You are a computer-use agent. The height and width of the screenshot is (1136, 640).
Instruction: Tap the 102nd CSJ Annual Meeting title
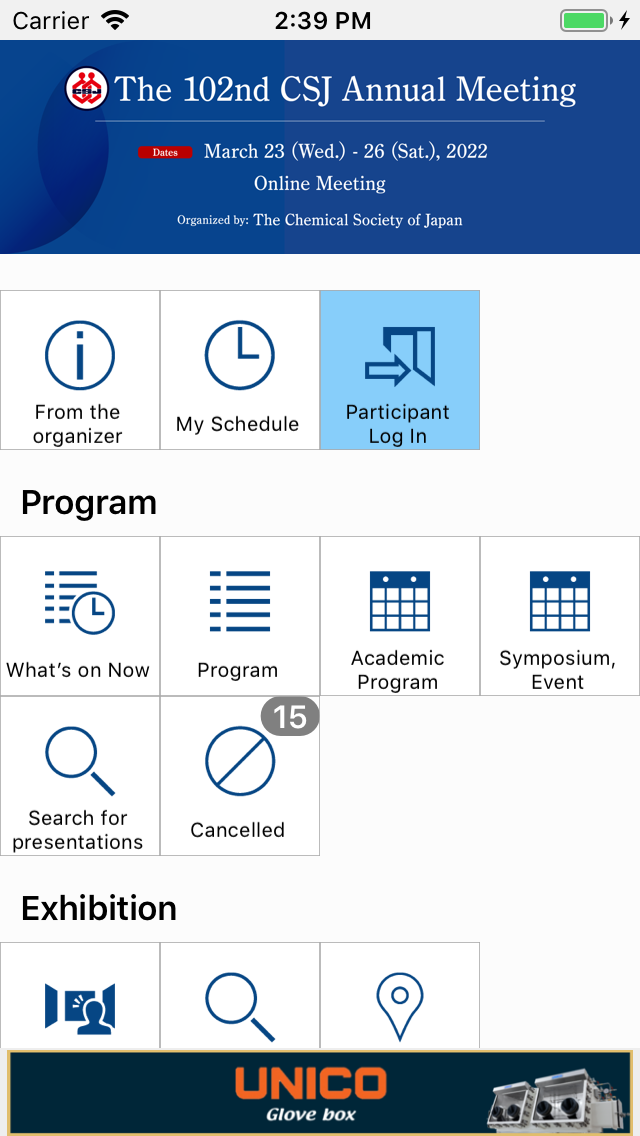coord(345,90)
